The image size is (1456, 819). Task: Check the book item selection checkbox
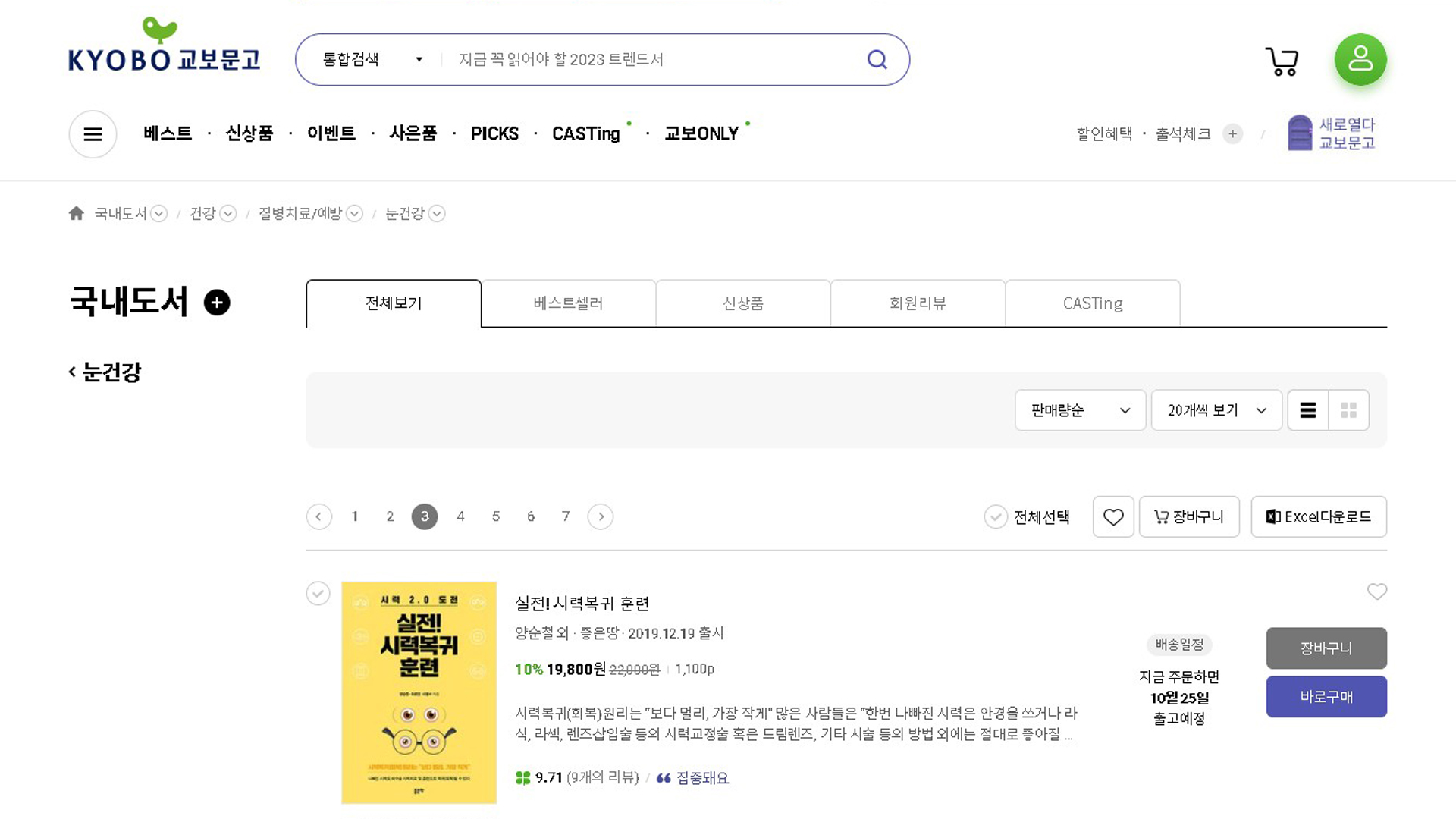(x=318, y=593)
